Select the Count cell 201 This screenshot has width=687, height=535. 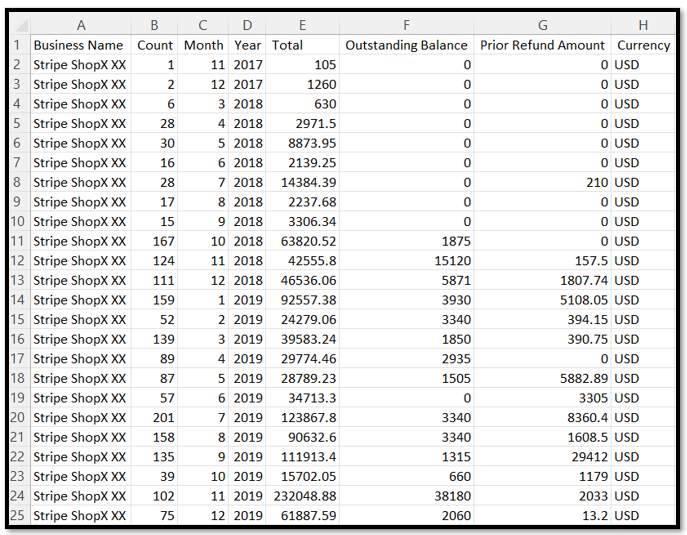point(154,417)
